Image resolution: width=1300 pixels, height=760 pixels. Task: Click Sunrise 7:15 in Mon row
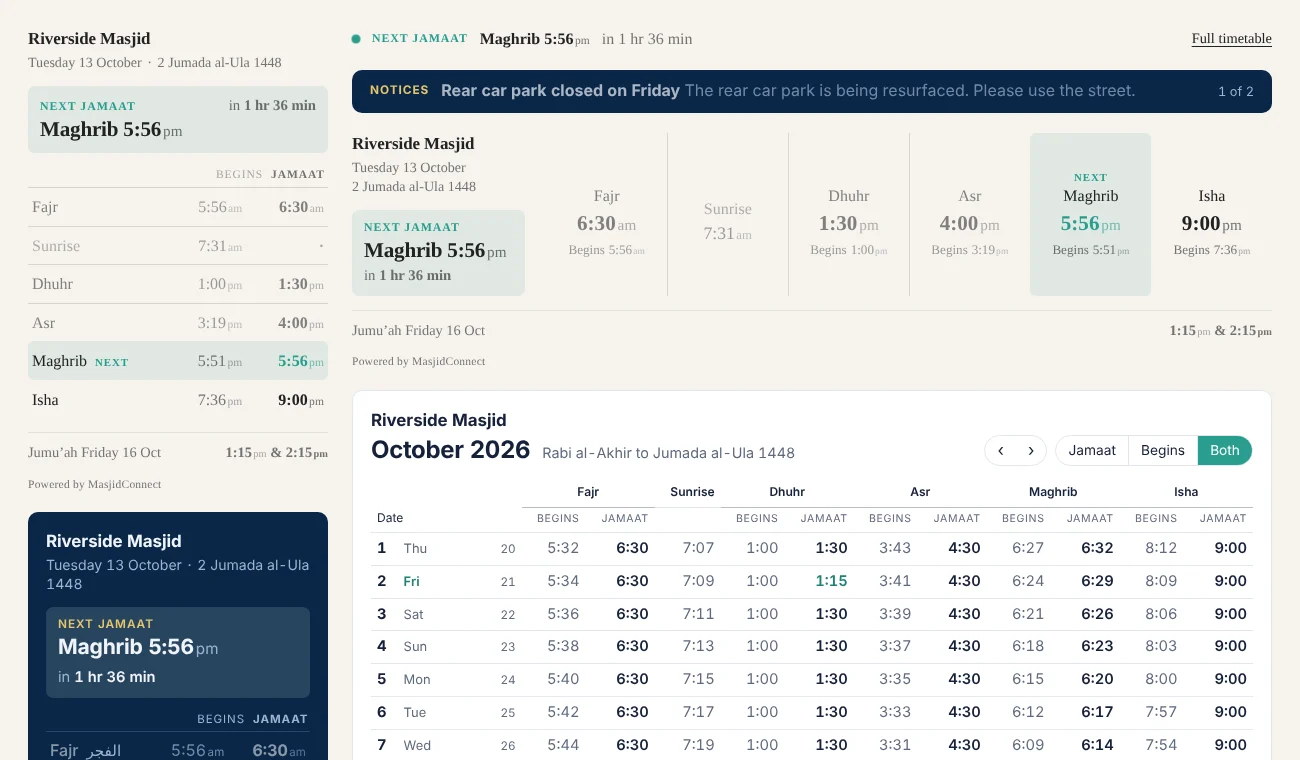point(698,679)
